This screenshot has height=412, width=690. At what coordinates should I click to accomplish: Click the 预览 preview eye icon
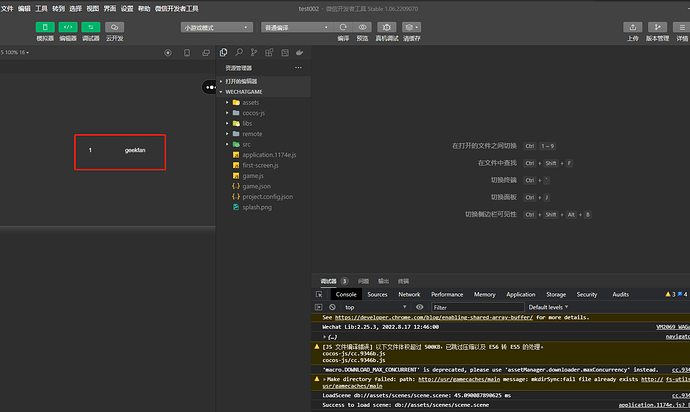(x=362, y=27)
